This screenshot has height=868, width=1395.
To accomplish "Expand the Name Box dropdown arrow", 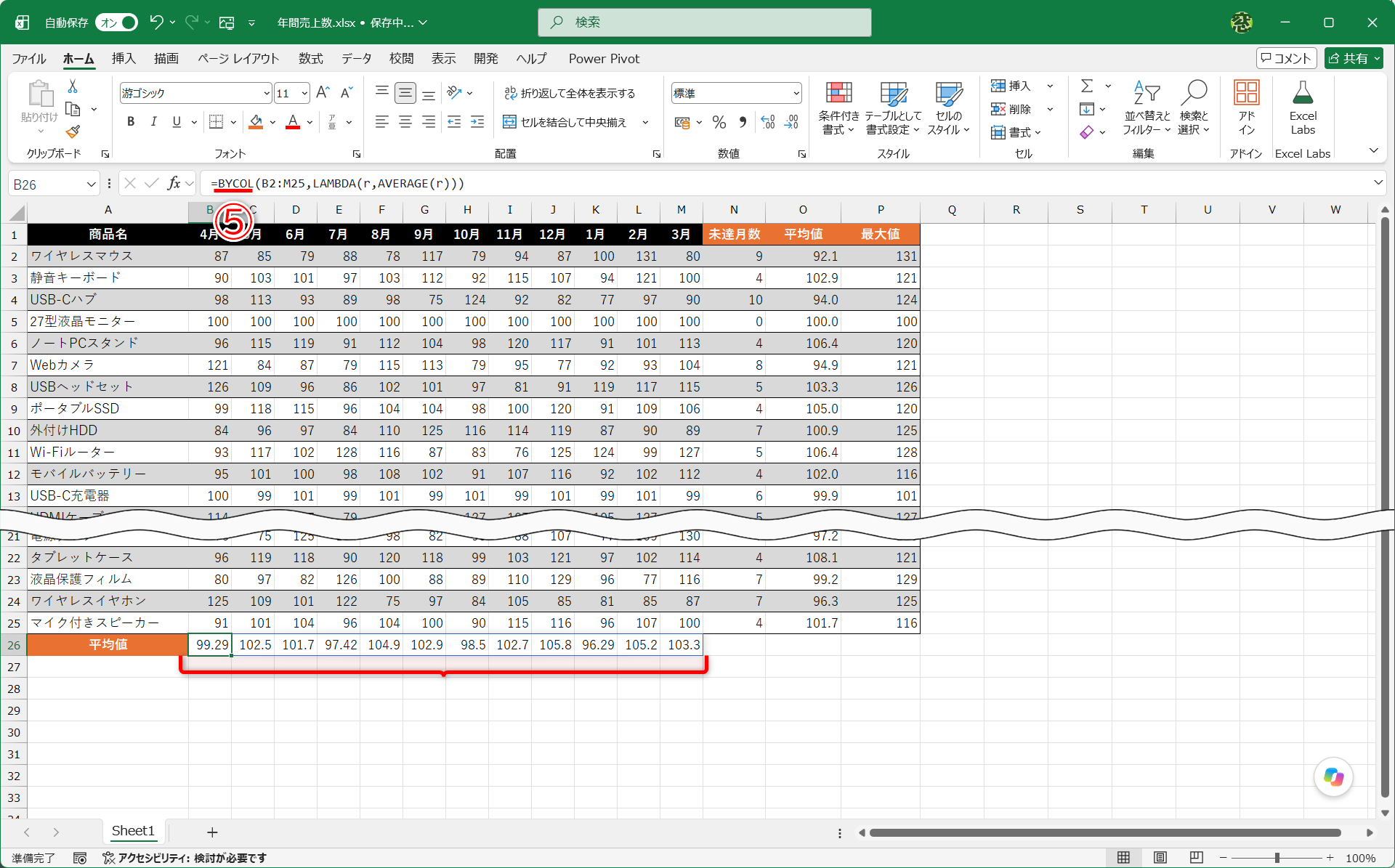I will click(x=92, y=184).
